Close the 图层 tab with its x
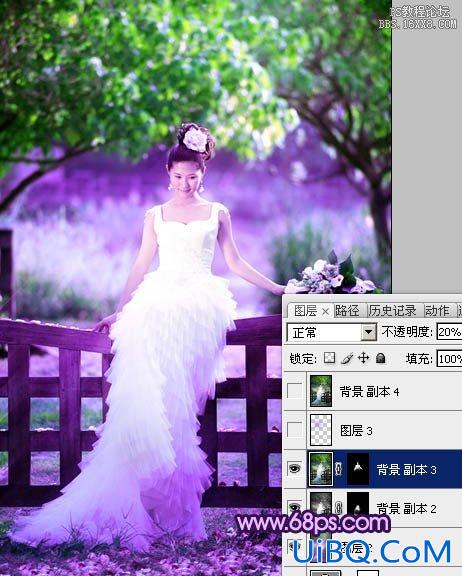 tap(325, 312)
